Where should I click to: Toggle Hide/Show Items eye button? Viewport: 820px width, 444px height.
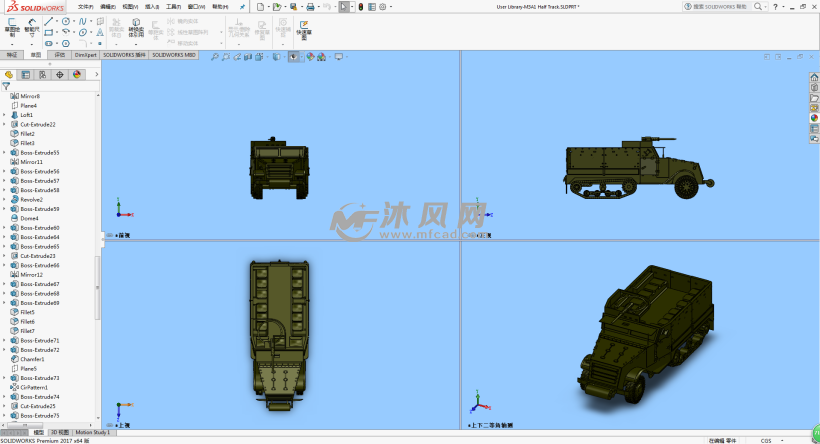tap(294, 56)
